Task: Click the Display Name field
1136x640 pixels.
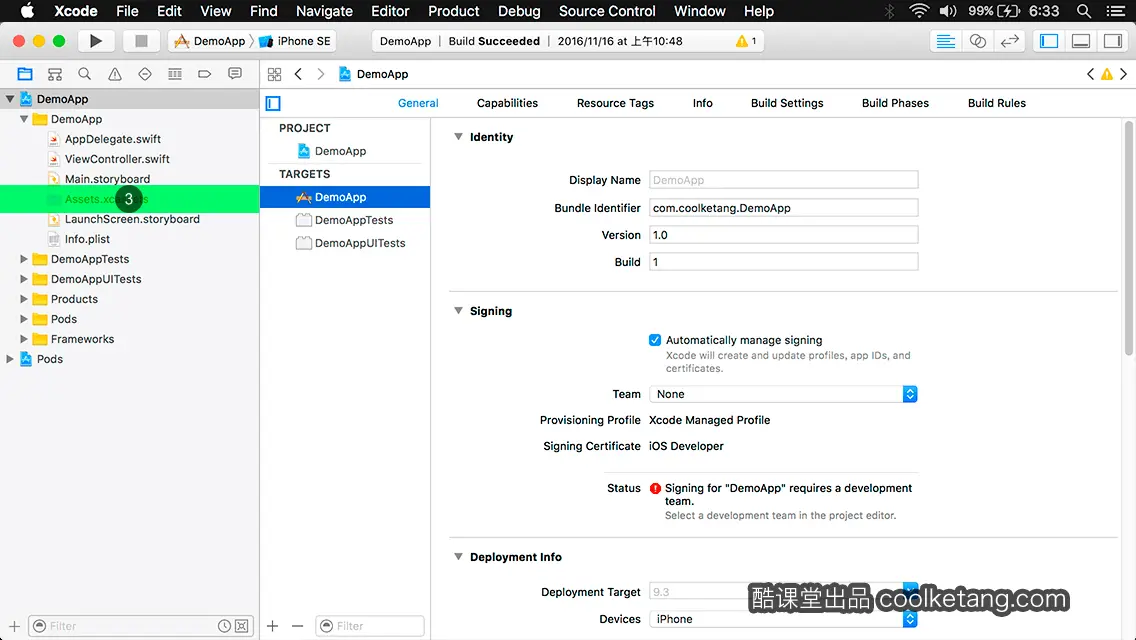Action: click(783, 180)
